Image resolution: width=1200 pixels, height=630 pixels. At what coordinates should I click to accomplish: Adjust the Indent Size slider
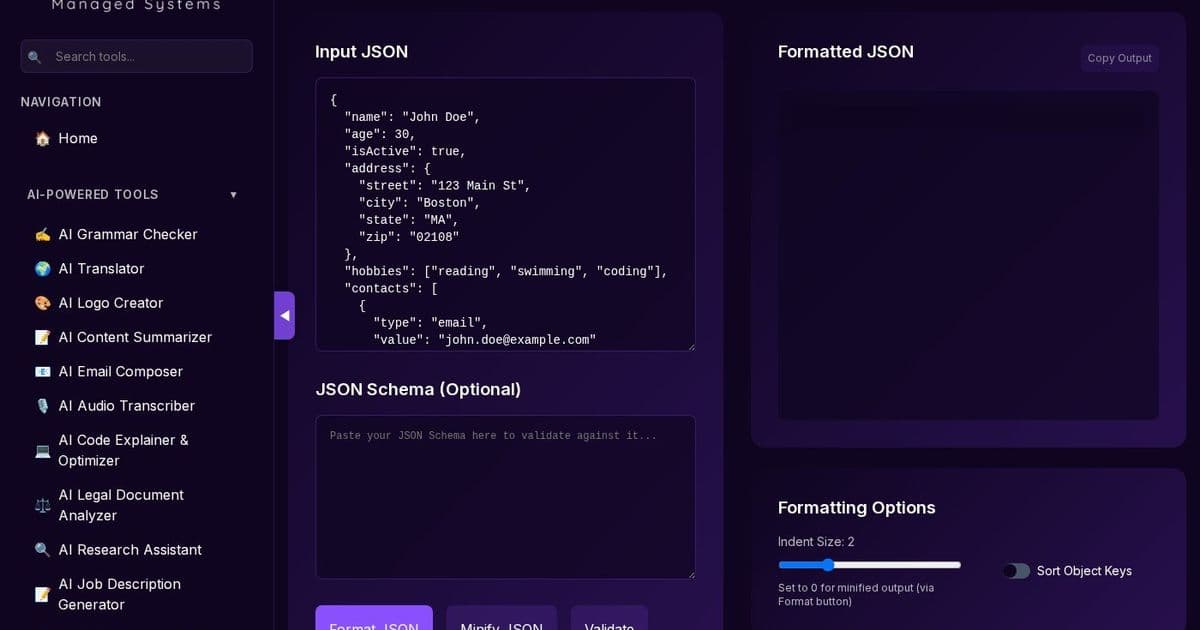point(826,565)
